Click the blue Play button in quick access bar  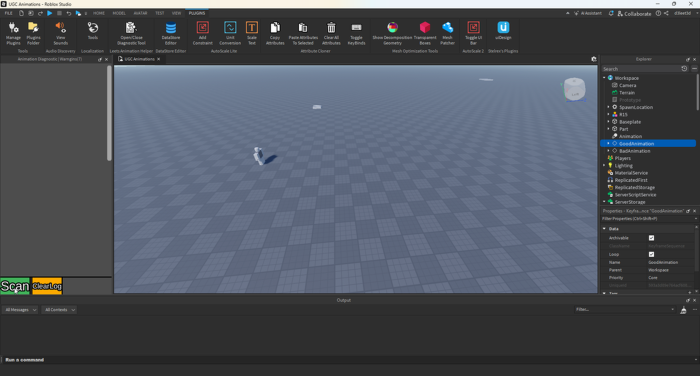[x=50, y=13]
